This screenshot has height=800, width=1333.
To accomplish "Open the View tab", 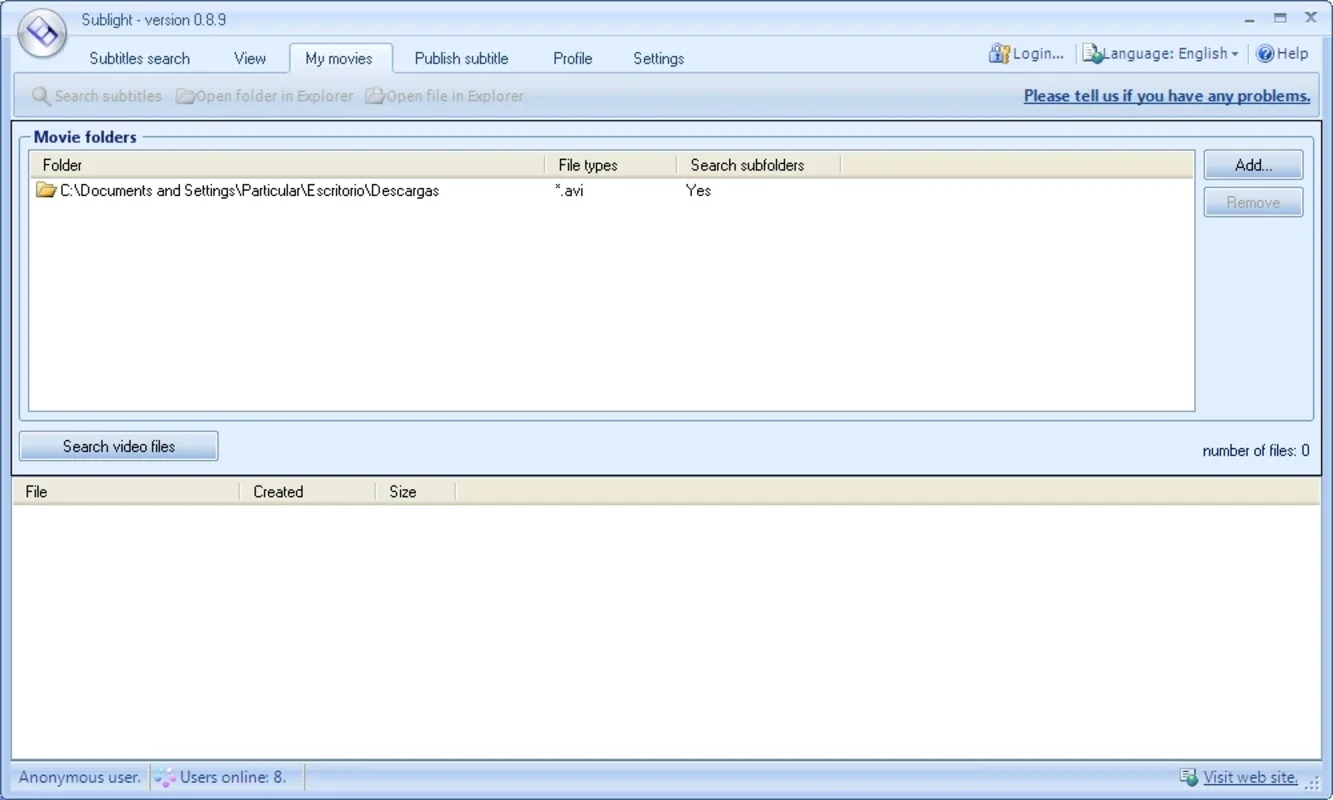I will [250, 58].
